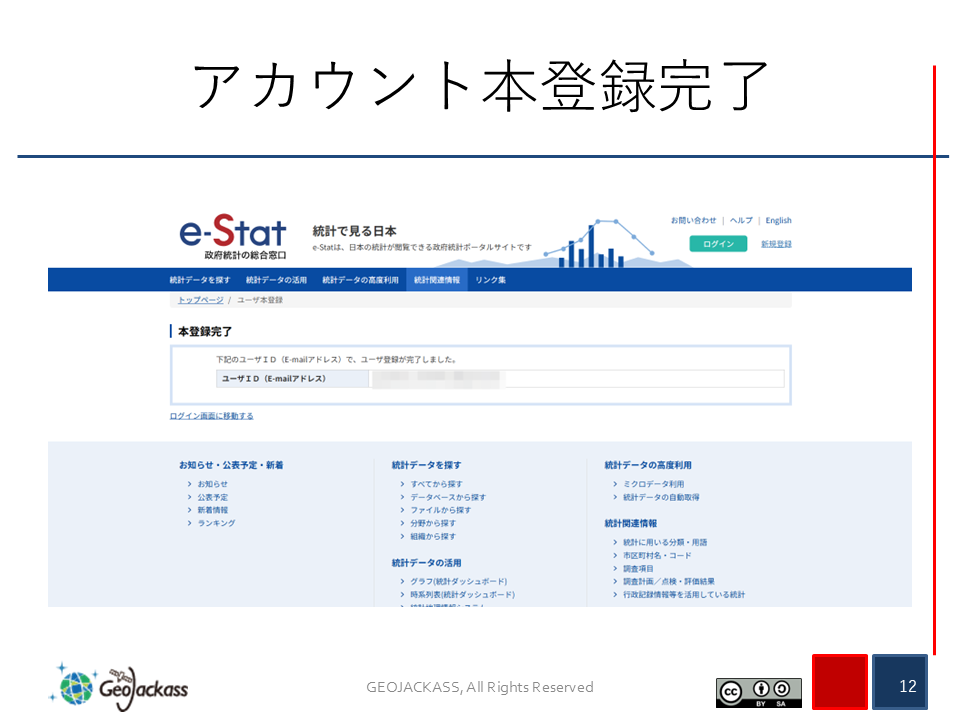Open the ヘルプ link
The image size is (960, 720).
click(x=740, y=220)
